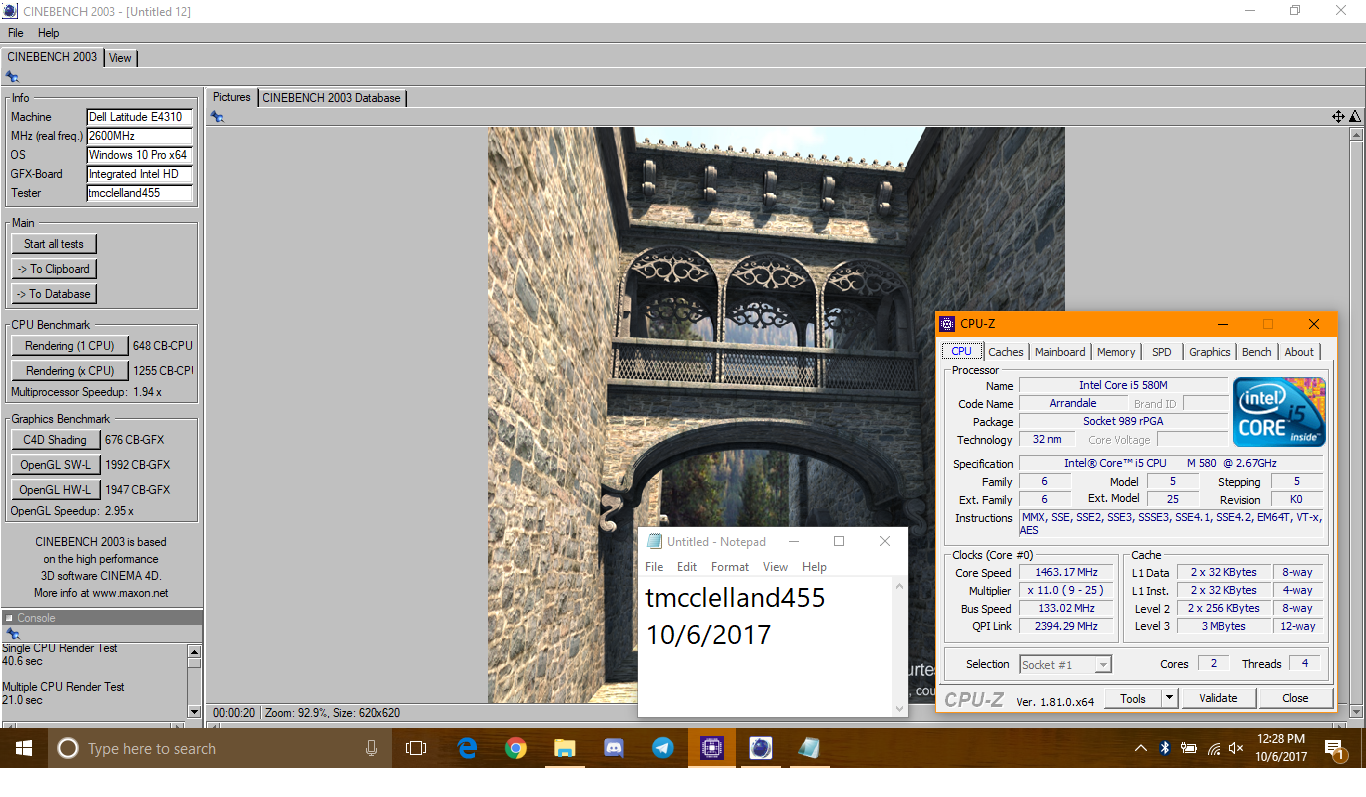Open Task View from taskbar
This screenshot has width=1366, height=797.
[416, 748]
